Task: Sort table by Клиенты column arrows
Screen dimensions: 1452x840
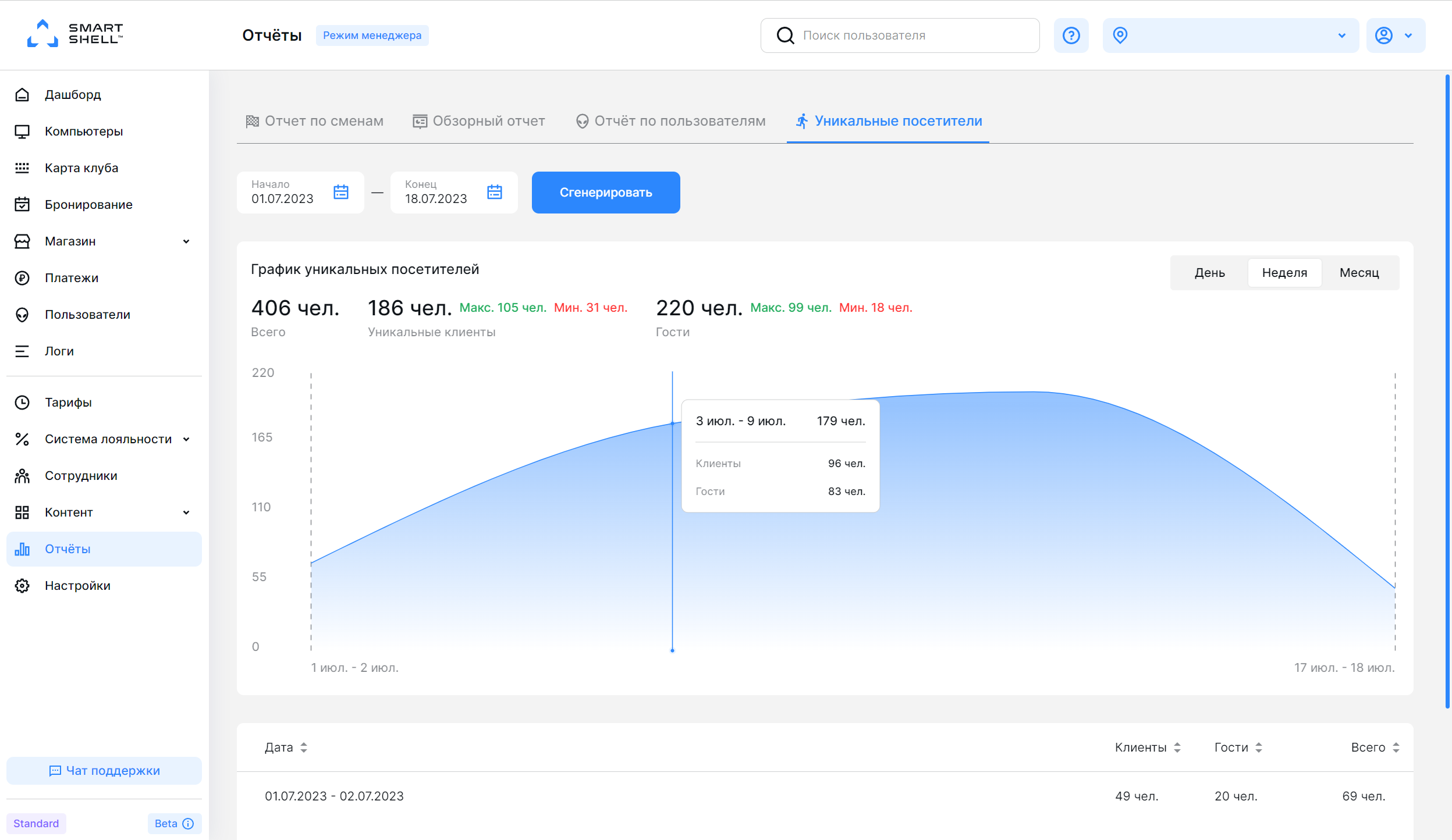Action: click(x=1177, y=748)
